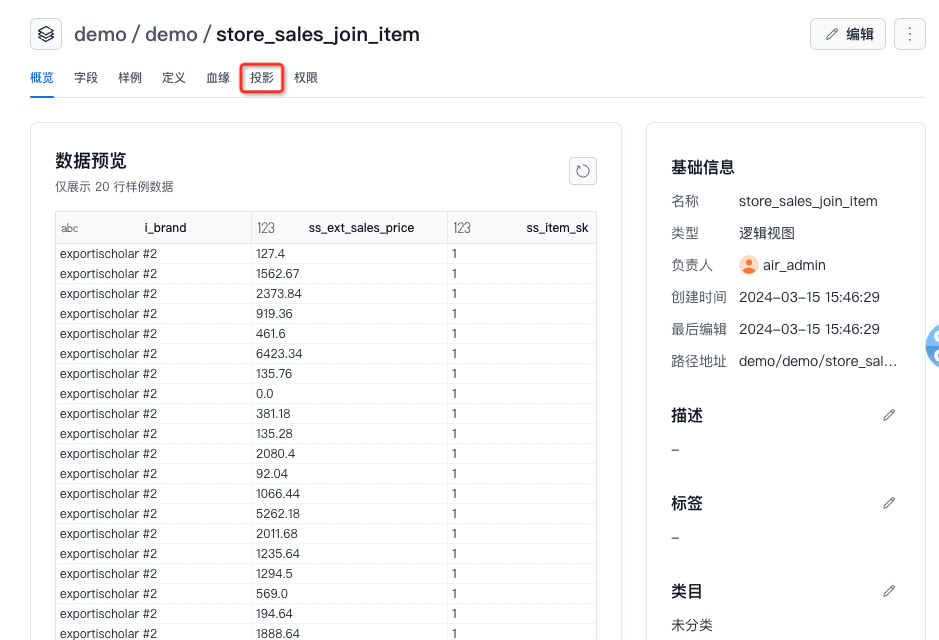Click the i_brand column header
The height and width of the screenshot is (640, 939).
(x=165, y=228)
